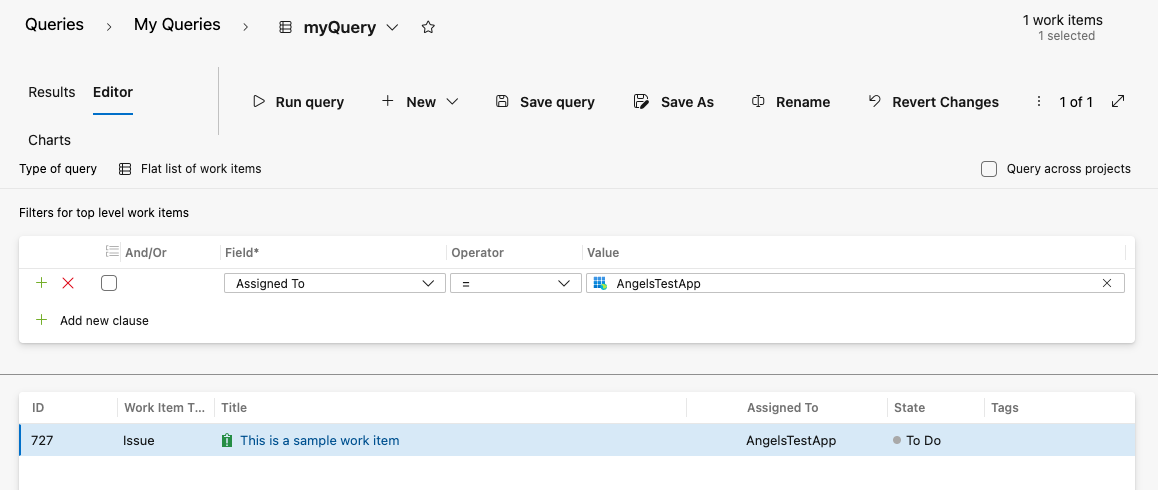Switch to the Results tab
The width and height of the screenshot is (1158, 490).
pos(52,92)
